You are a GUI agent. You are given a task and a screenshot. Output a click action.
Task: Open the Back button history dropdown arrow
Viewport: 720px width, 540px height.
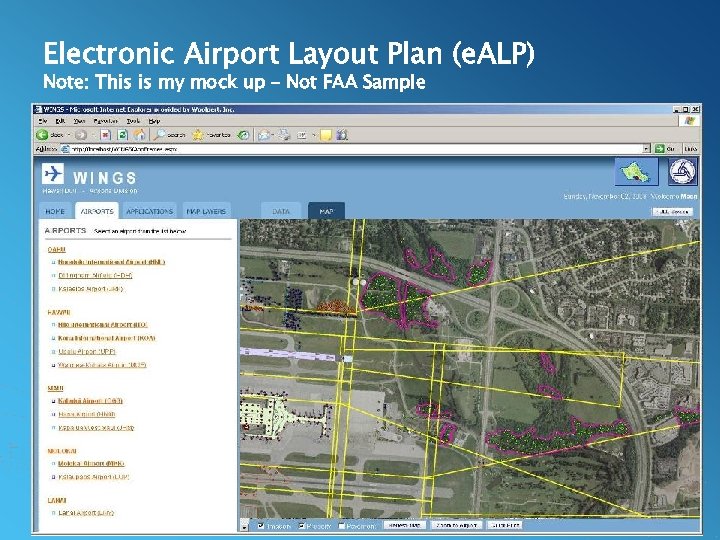[69, 135]
